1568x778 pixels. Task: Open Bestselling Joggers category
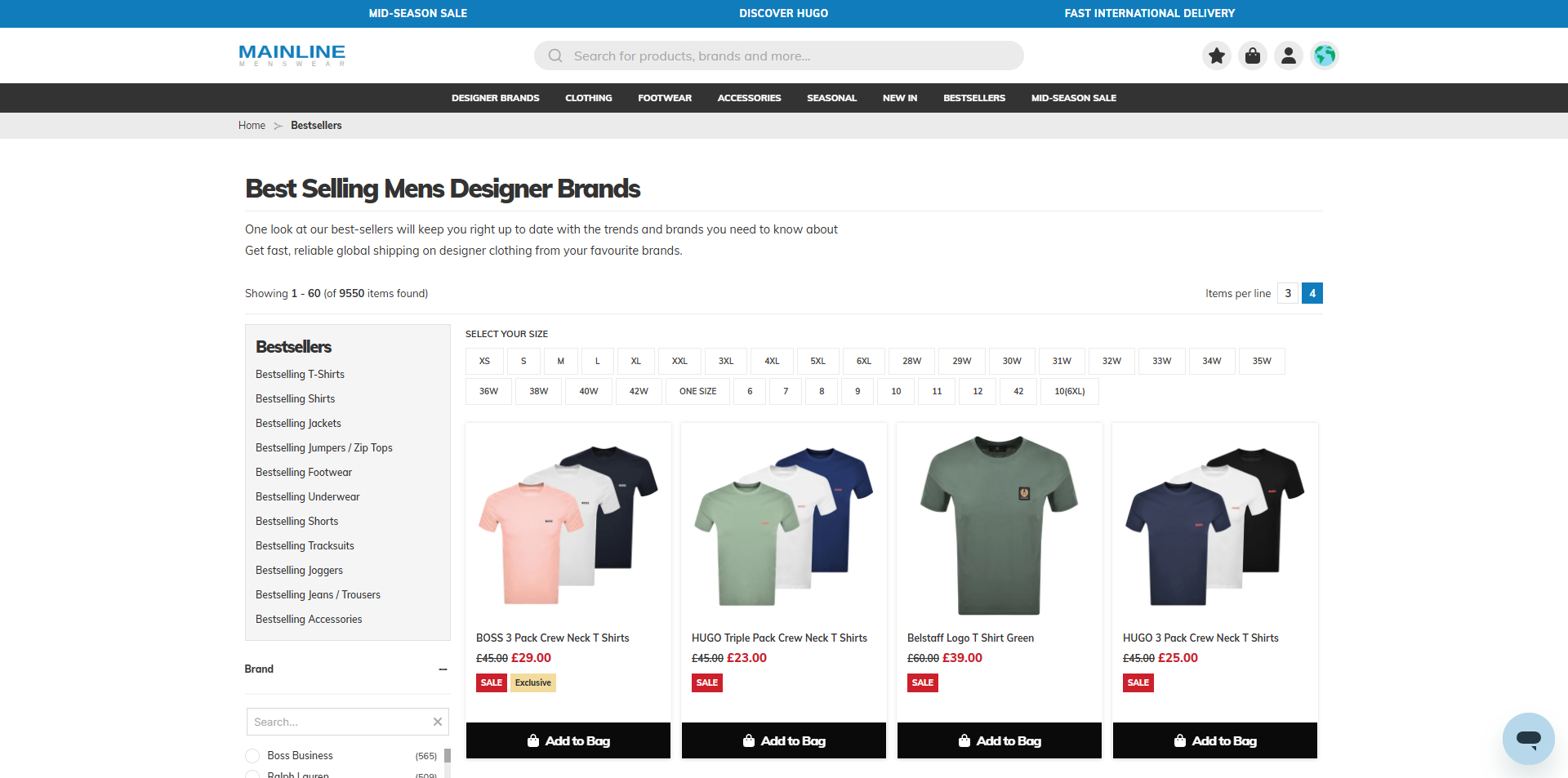(299, 571)
